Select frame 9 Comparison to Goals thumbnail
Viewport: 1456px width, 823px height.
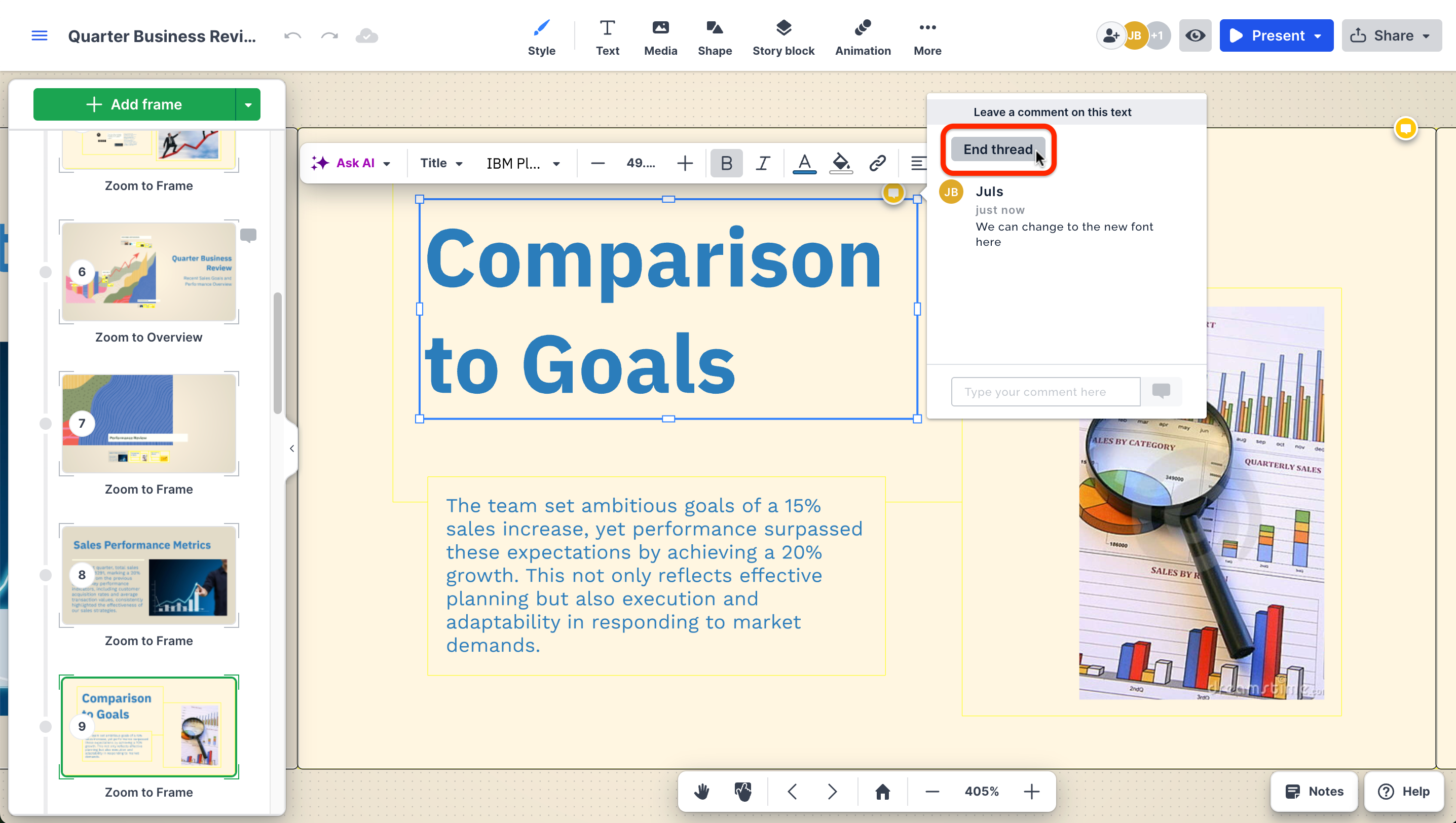click(x=148, y=726)
